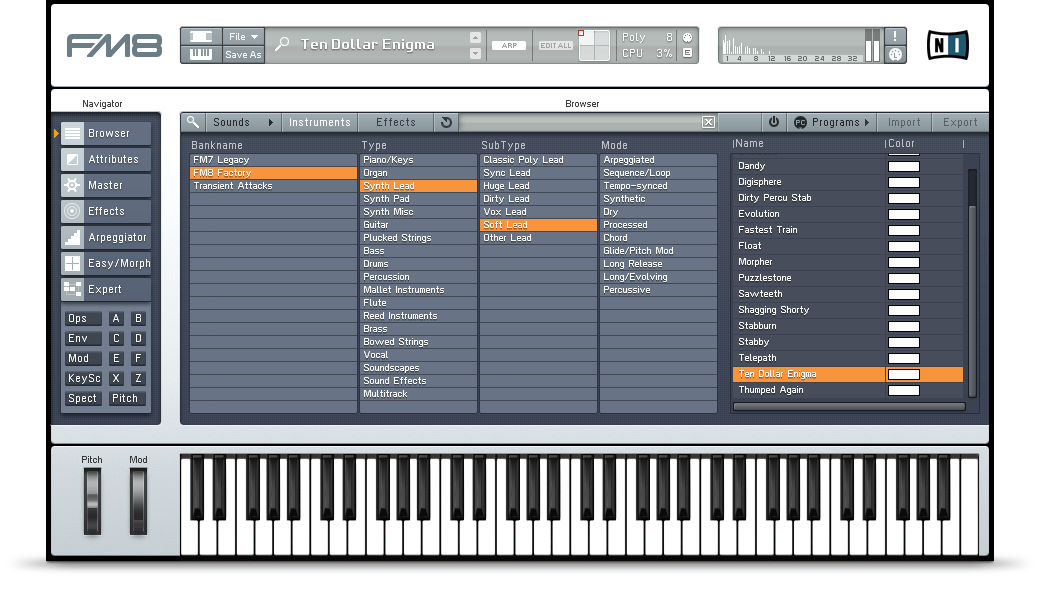Screen dimensions: 1040x600
Task: Open the KeySc expert page
Action: 83,378
